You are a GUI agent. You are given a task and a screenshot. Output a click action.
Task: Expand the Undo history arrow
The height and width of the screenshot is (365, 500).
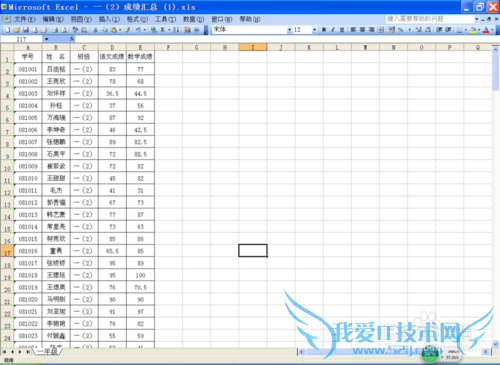[x=145, y=30]
